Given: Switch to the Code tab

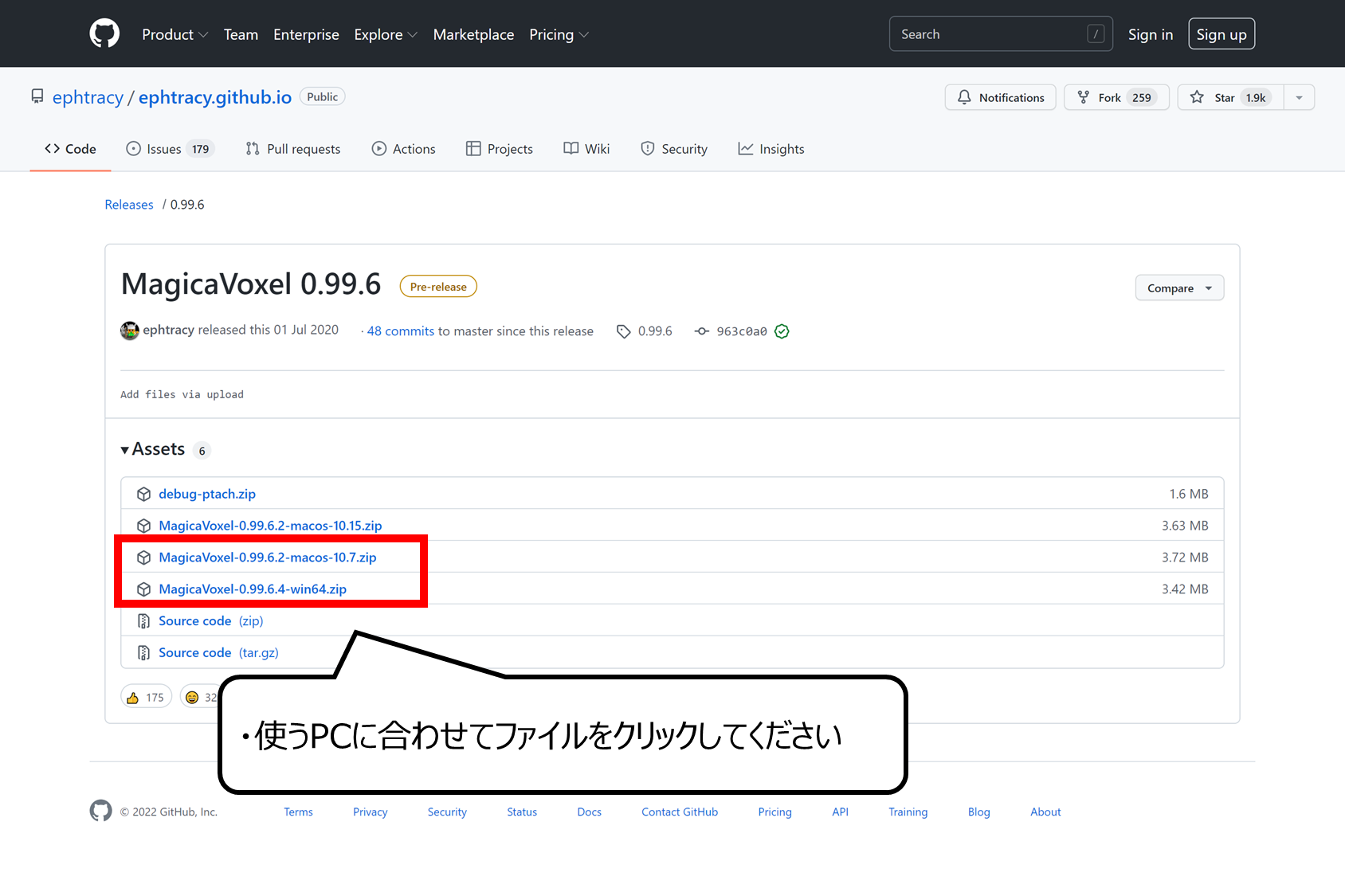Looking at the screenshot, I should pos(70,149).
